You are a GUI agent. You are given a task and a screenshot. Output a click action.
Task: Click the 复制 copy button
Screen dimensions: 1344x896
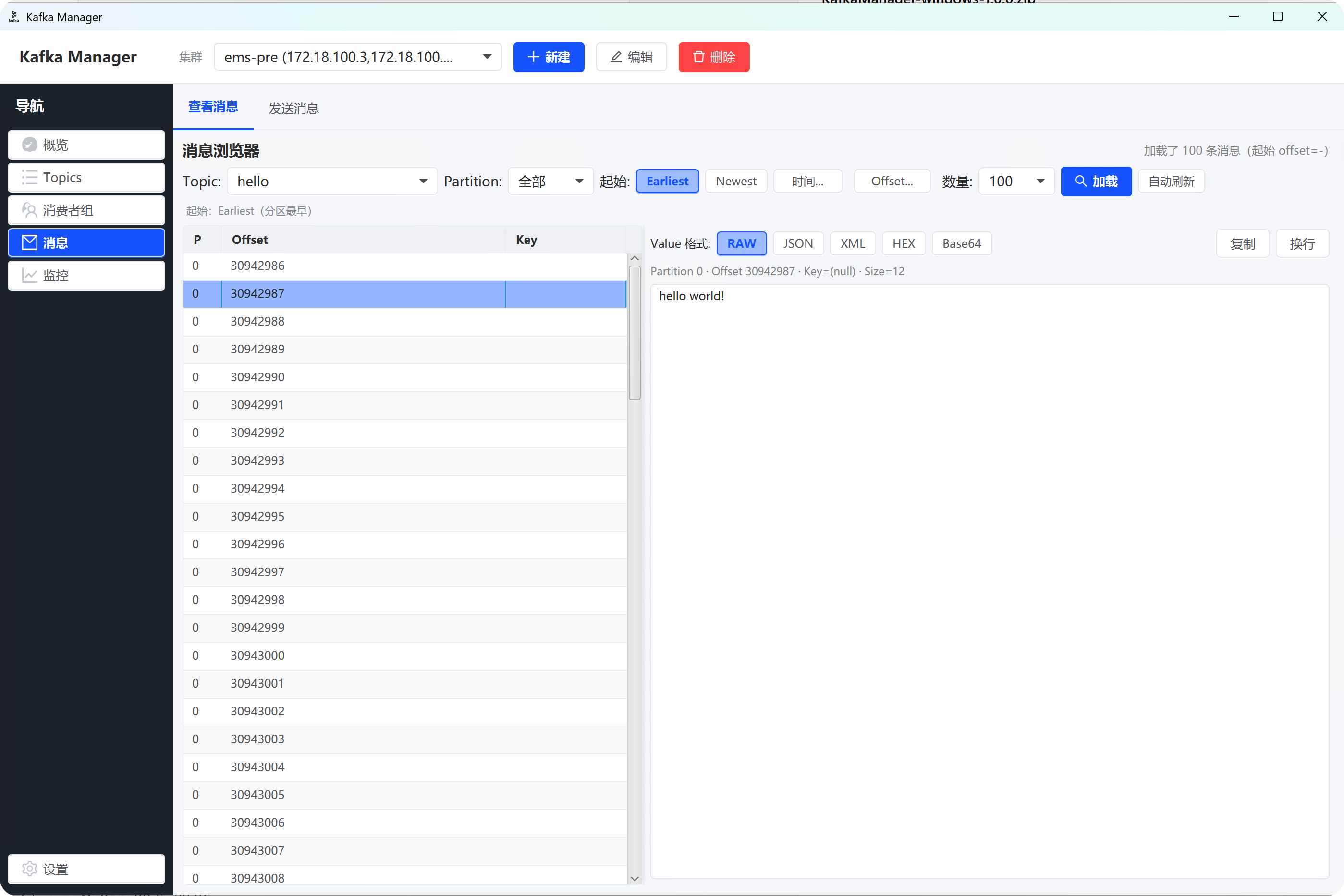(x=1242, y=243)
